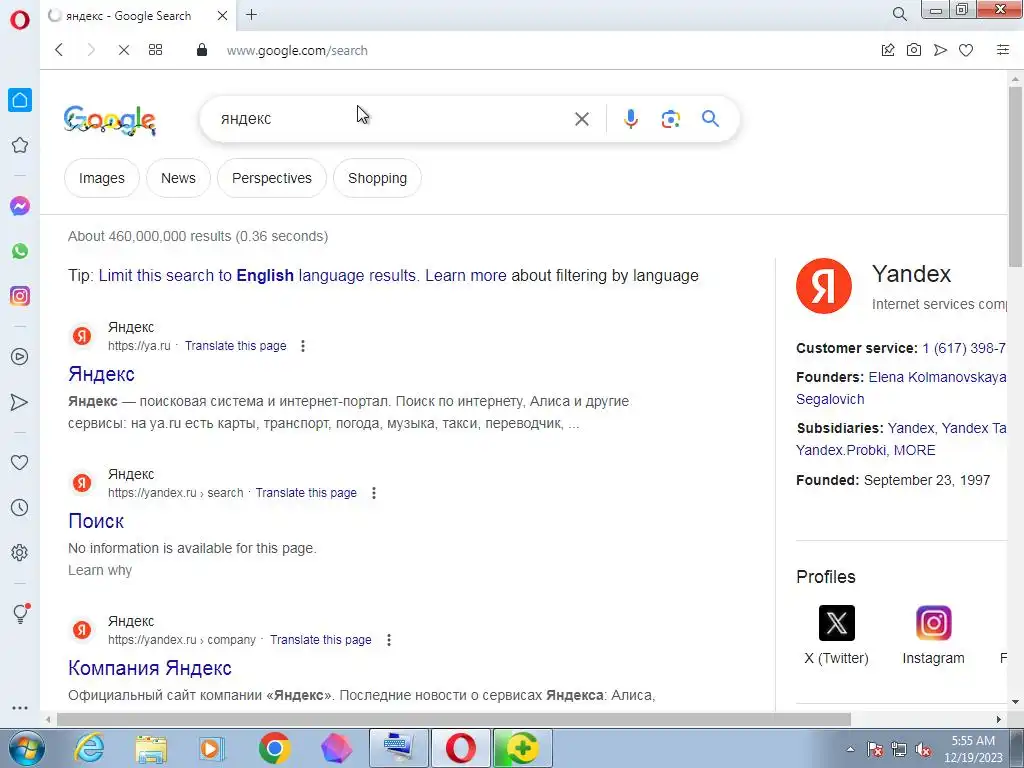This screenshot has height=768, width=1024.
Task: Open the heart Pinboards icon in sidebar
Action: tap(20, 462)
